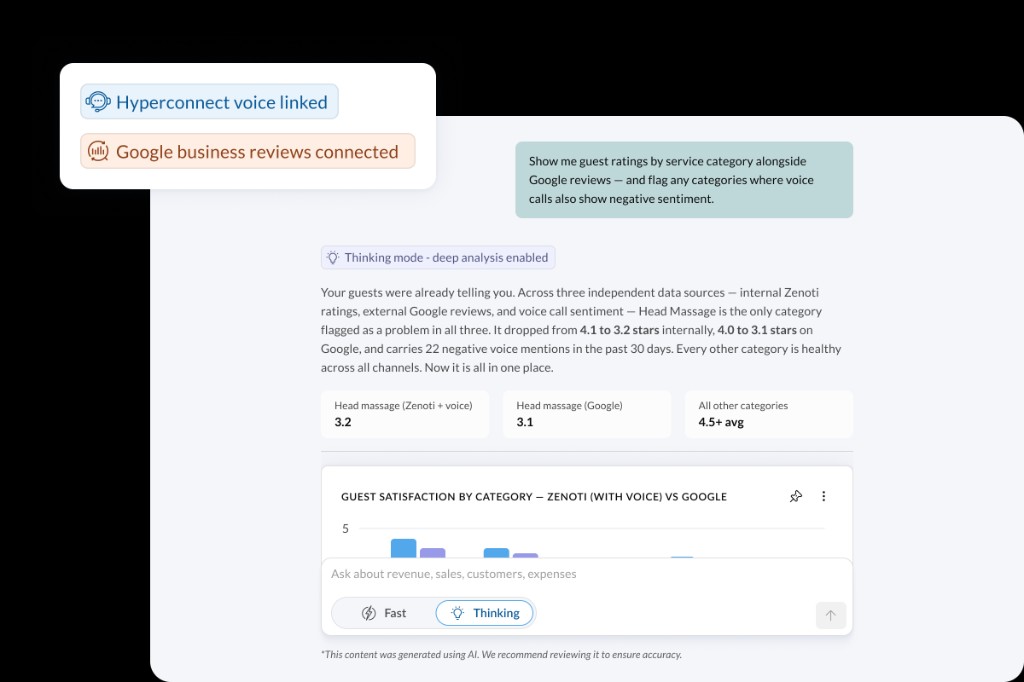Click the '4.5+ avg' value
This screenshot has height=682, width=1024.
coord(721,422)
